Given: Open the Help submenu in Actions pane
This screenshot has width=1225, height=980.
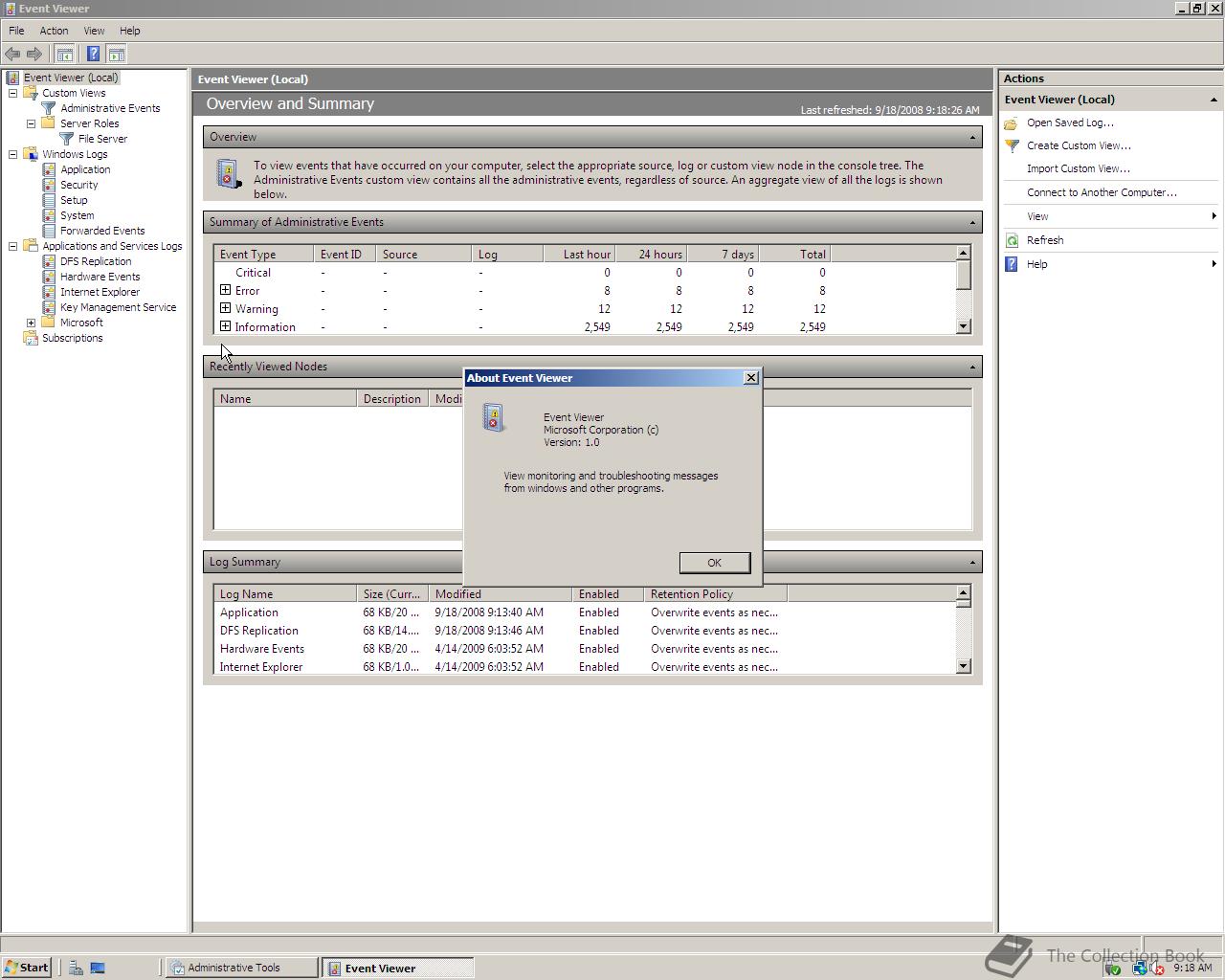Looking at the screenshot, I should tap(1112, 264).
